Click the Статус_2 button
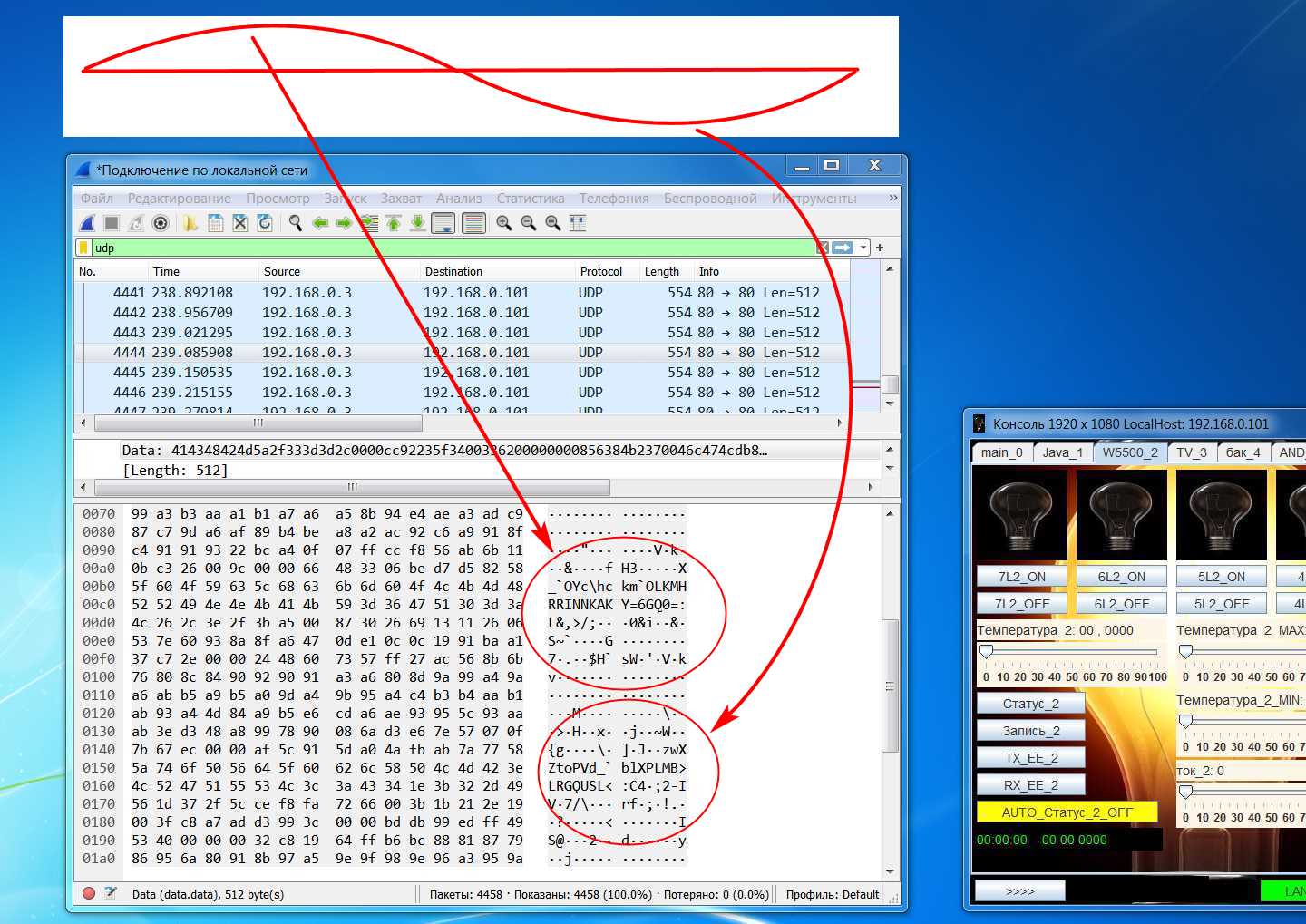The image size is (1306, 924). coord(1031,703)
